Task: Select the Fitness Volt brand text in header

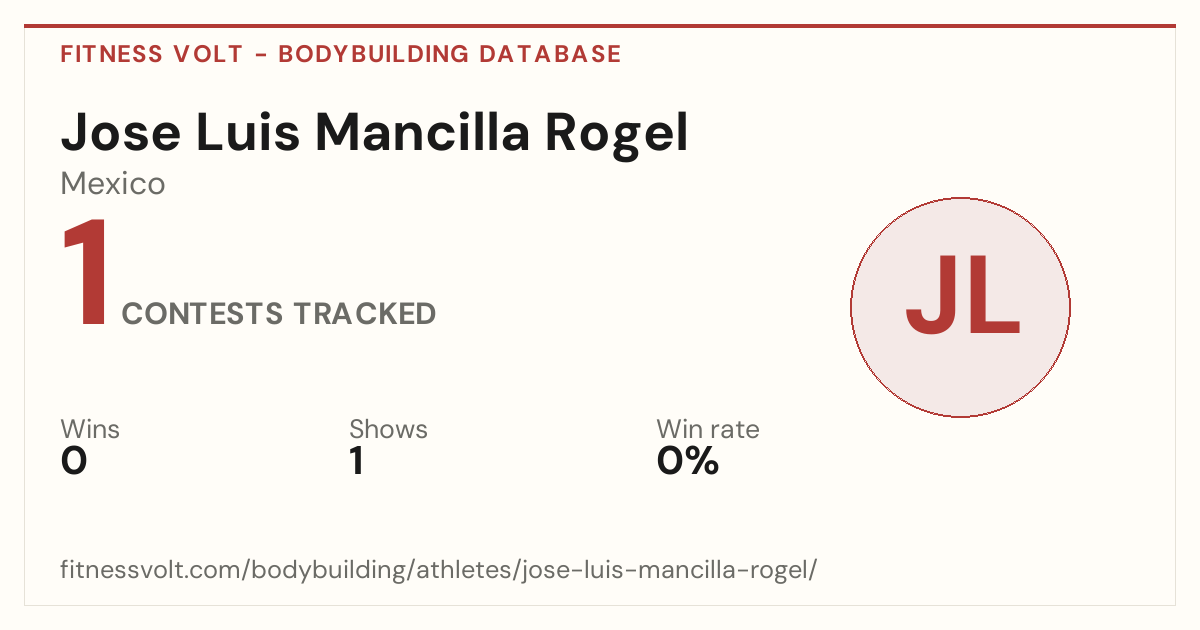Action: click(x=152, y=54)
